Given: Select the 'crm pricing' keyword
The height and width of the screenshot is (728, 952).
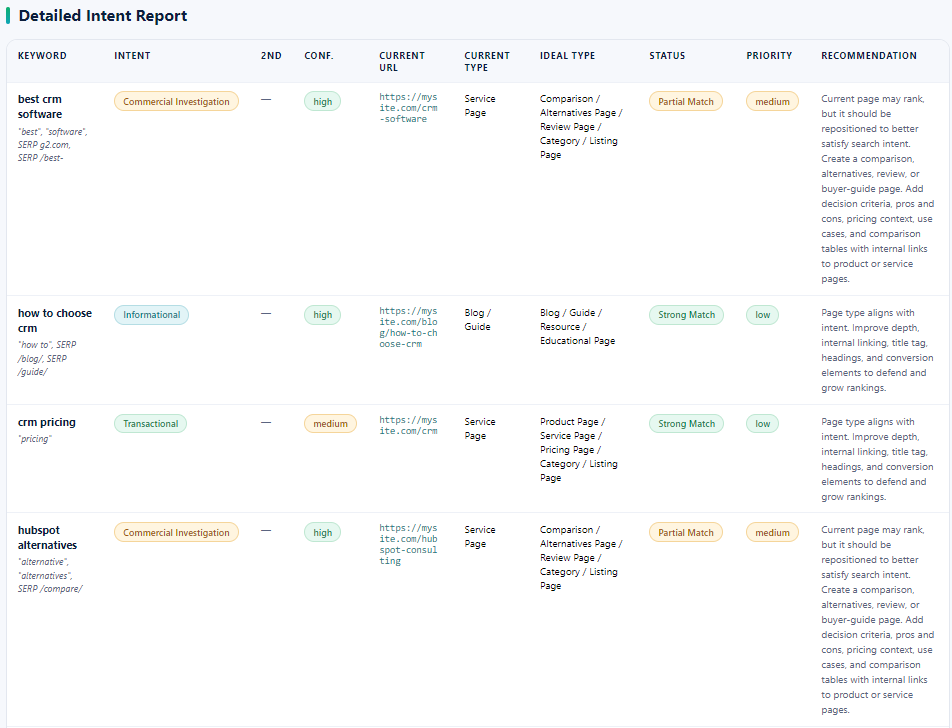Looking at the screenshot, I should pyautogui.click(x=47, y=422).
